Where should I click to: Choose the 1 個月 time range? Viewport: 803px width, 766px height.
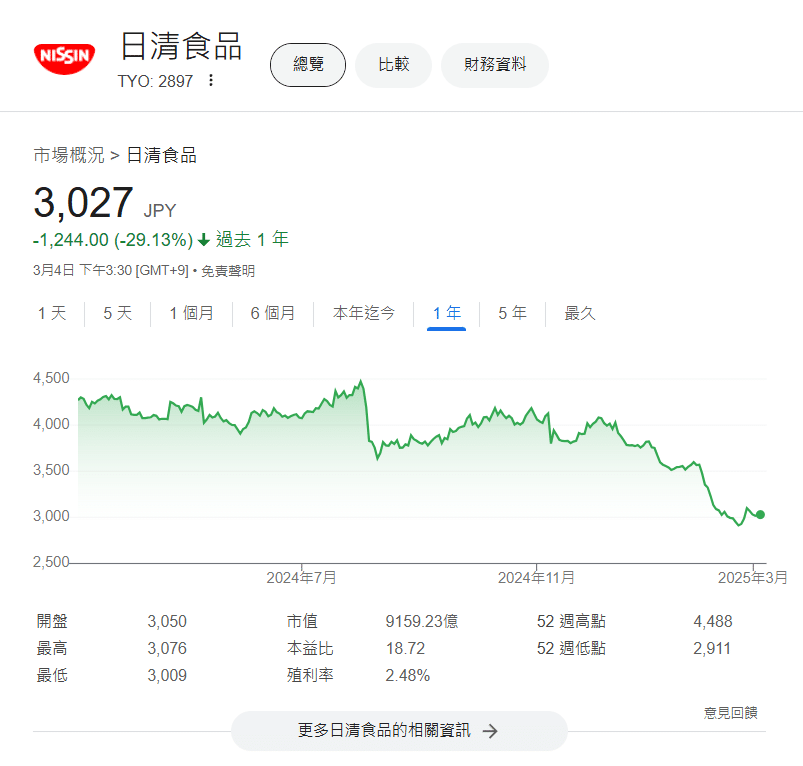pos(192,313)
